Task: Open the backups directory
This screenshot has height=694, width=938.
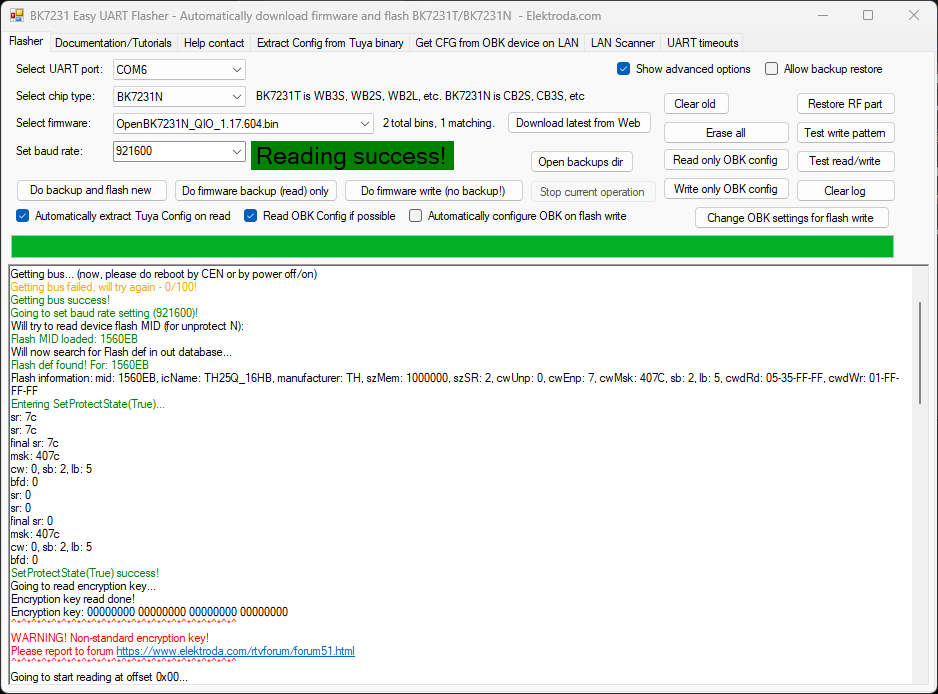Action: (x=581, y=162)
